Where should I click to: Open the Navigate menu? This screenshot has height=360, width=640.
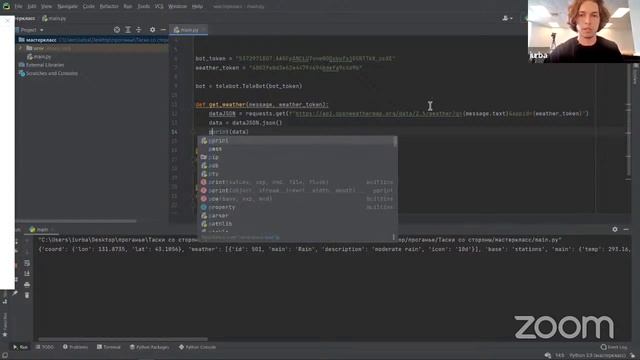67,7
